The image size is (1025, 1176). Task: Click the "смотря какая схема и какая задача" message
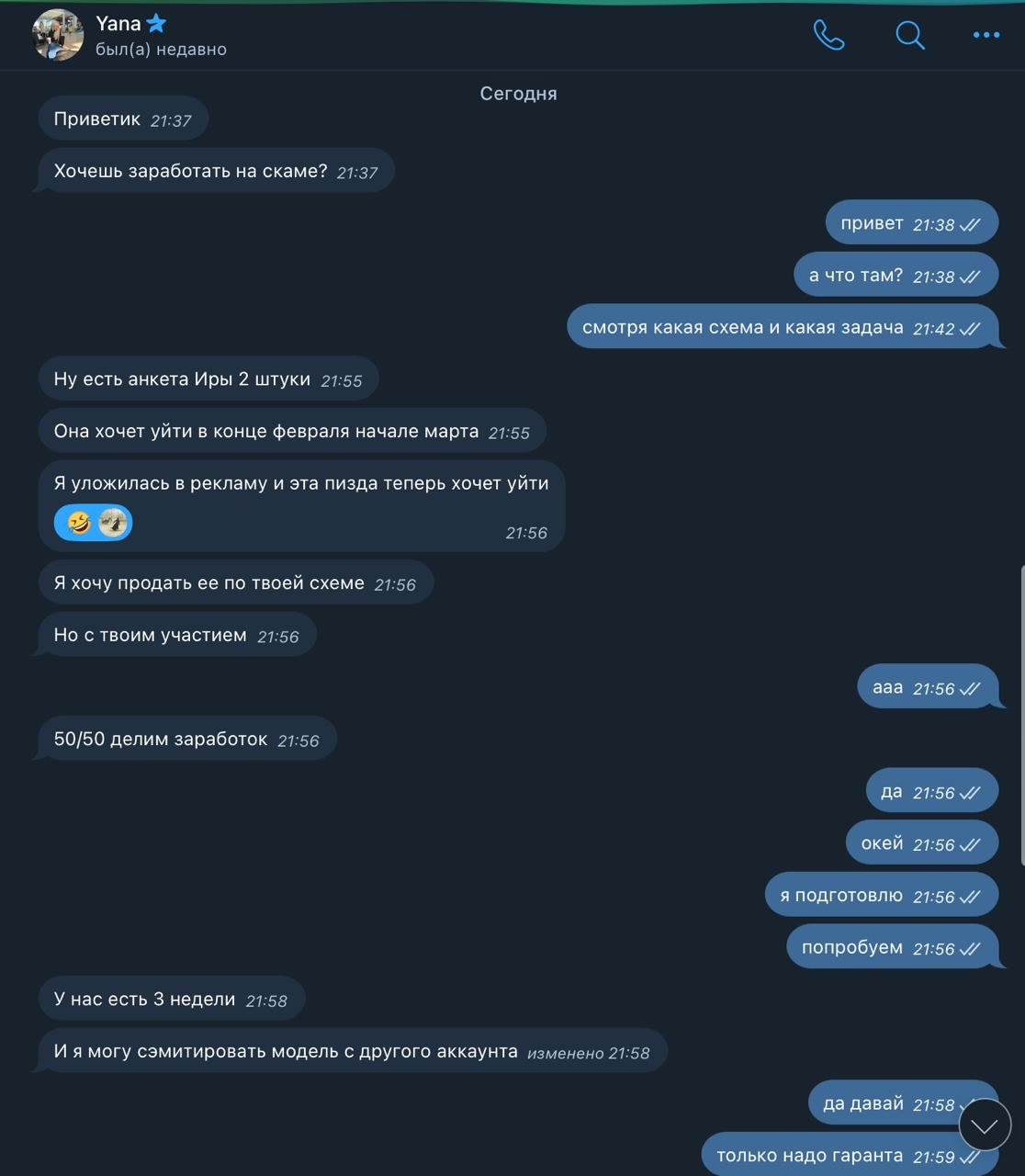(x=783, y=327)
